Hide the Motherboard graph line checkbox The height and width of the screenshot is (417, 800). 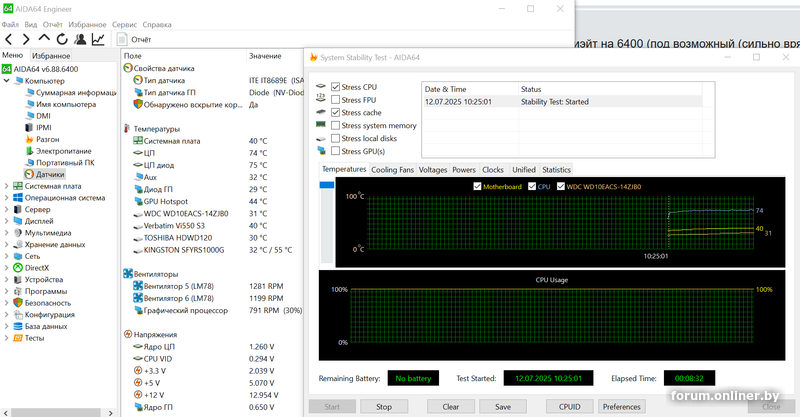477,186
